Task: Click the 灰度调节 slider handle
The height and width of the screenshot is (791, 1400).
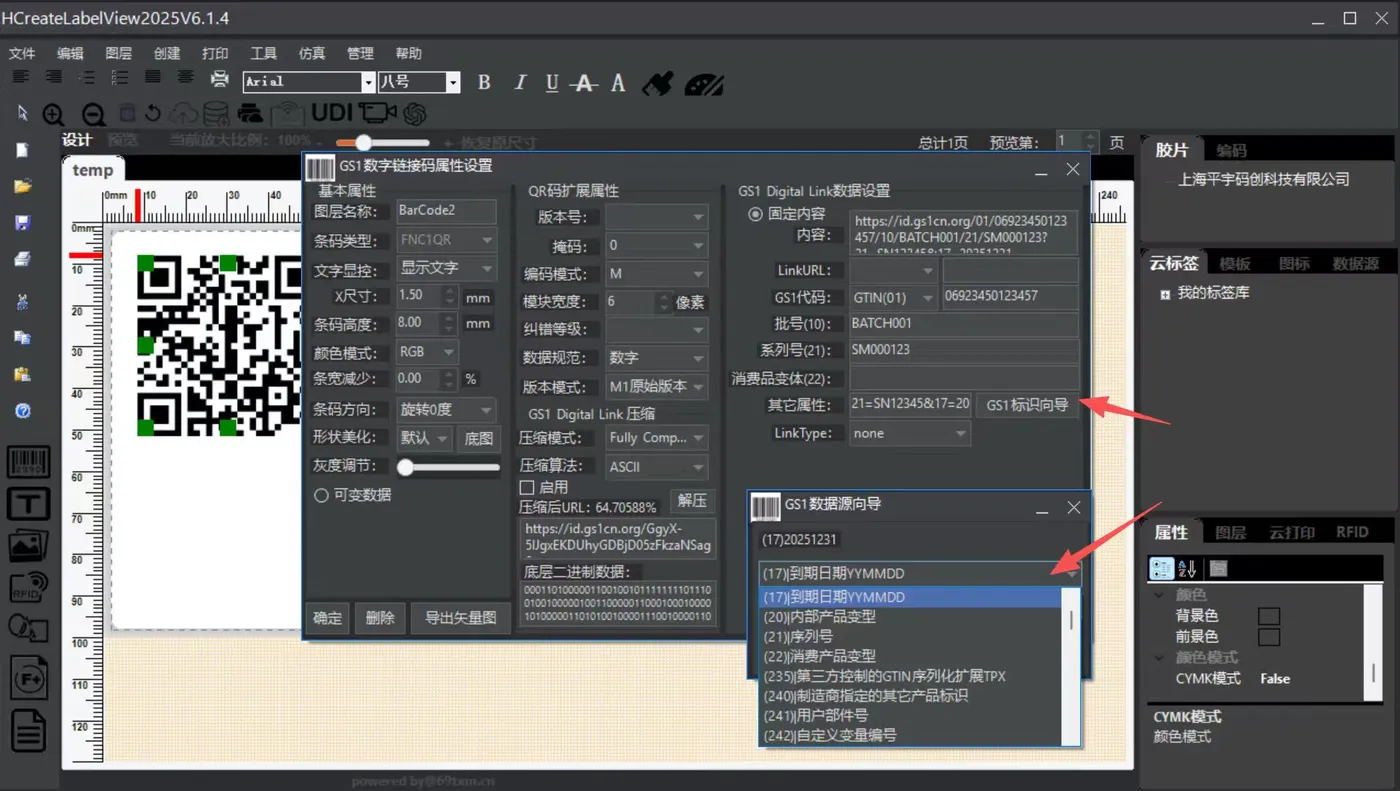Action: (x=406, y=467)
